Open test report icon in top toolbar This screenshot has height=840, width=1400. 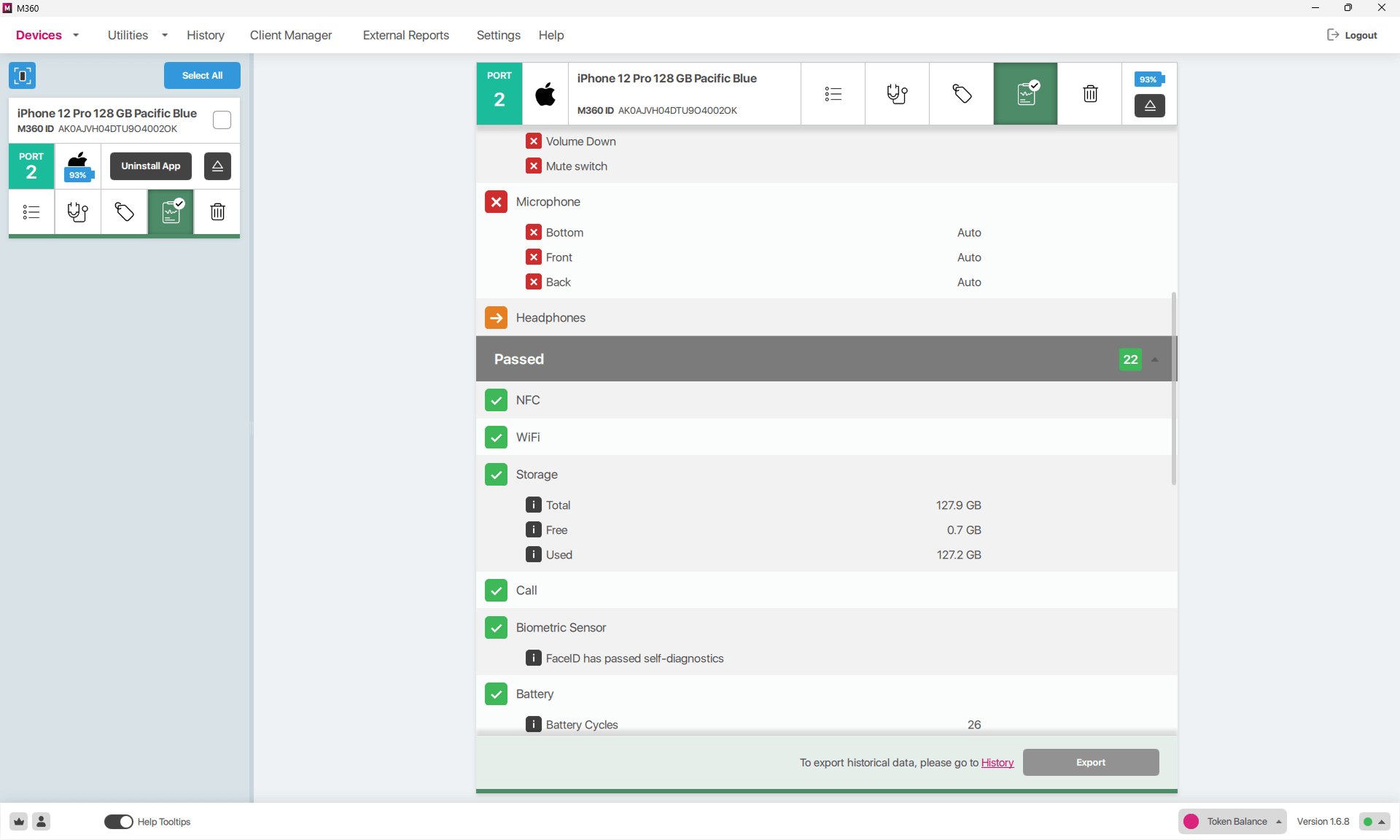point(1025,94)
